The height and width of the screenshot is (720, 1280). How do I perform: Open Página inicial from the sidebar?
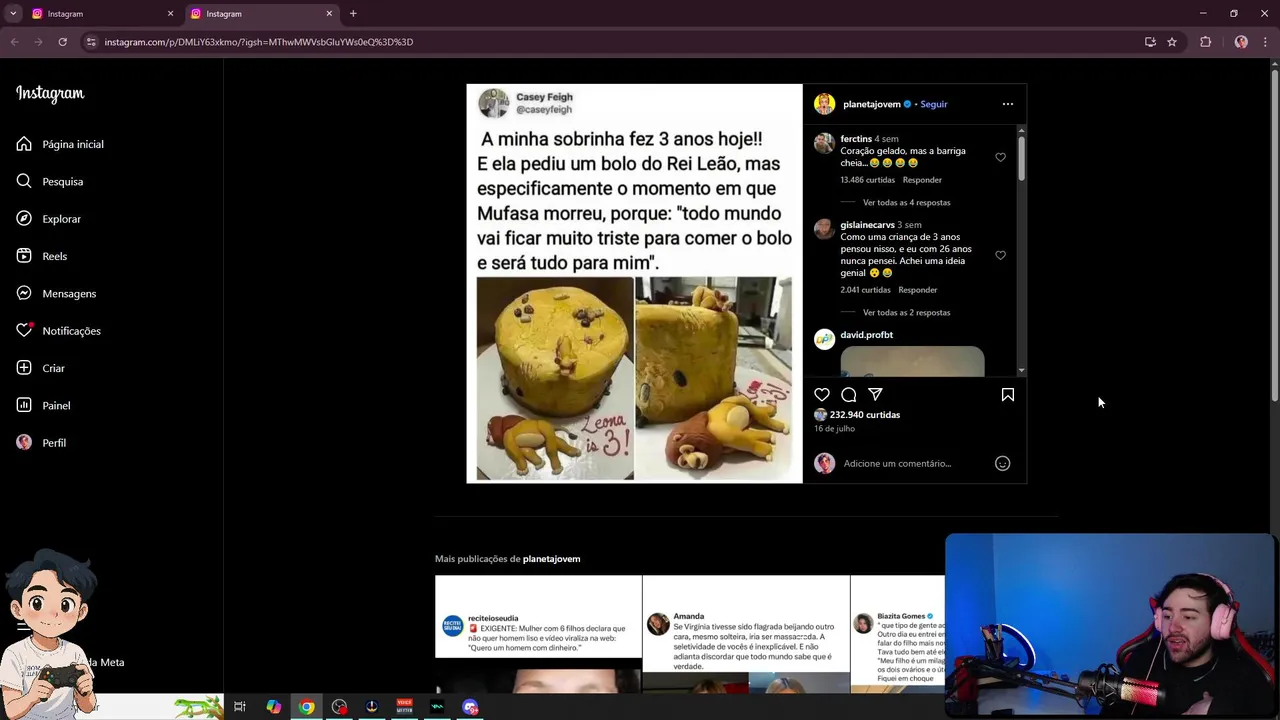click(60, 144)
